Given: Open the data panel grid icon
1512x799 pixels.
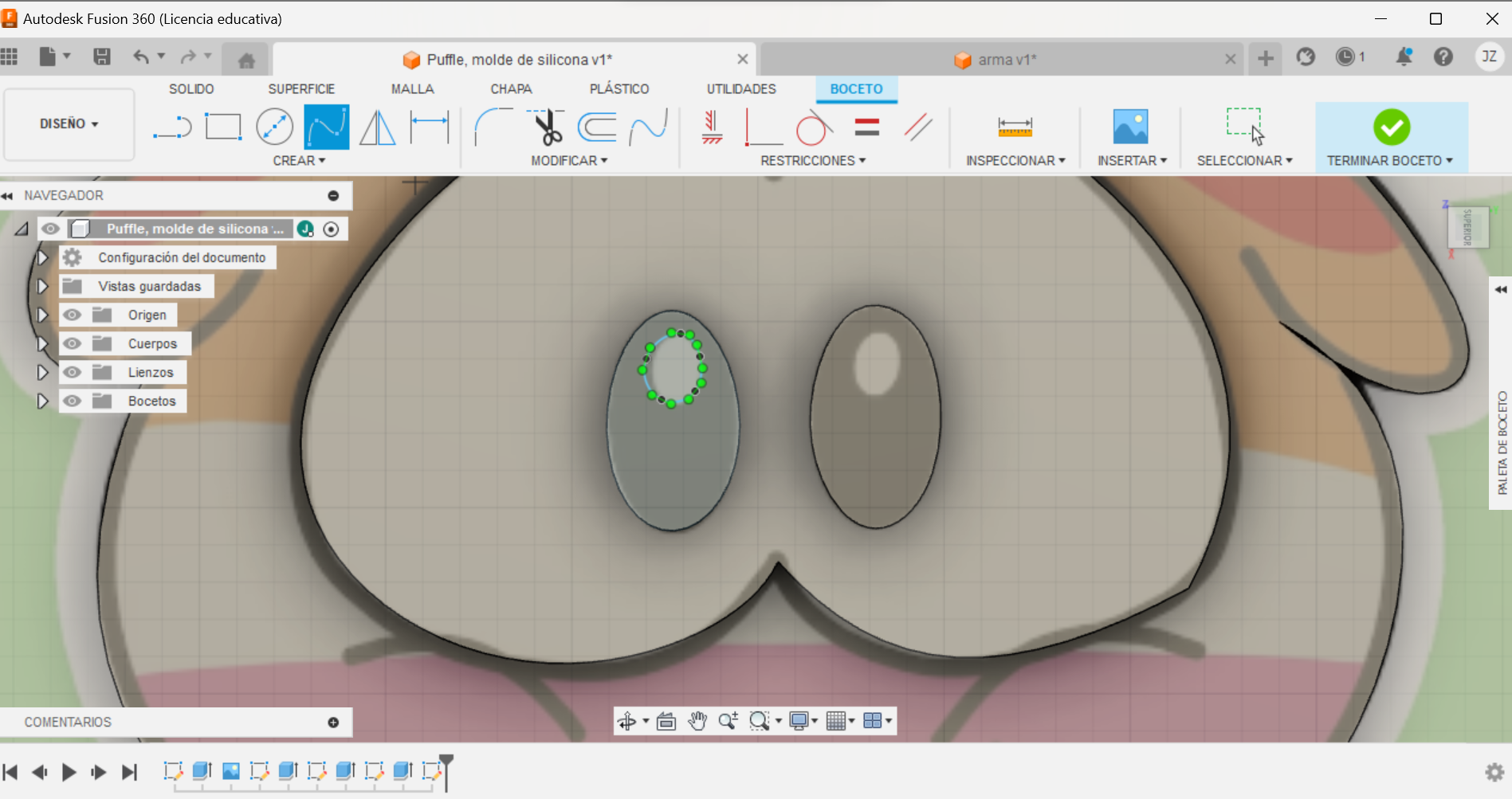Looking at the screenshot, I should (x=9, y=57).
